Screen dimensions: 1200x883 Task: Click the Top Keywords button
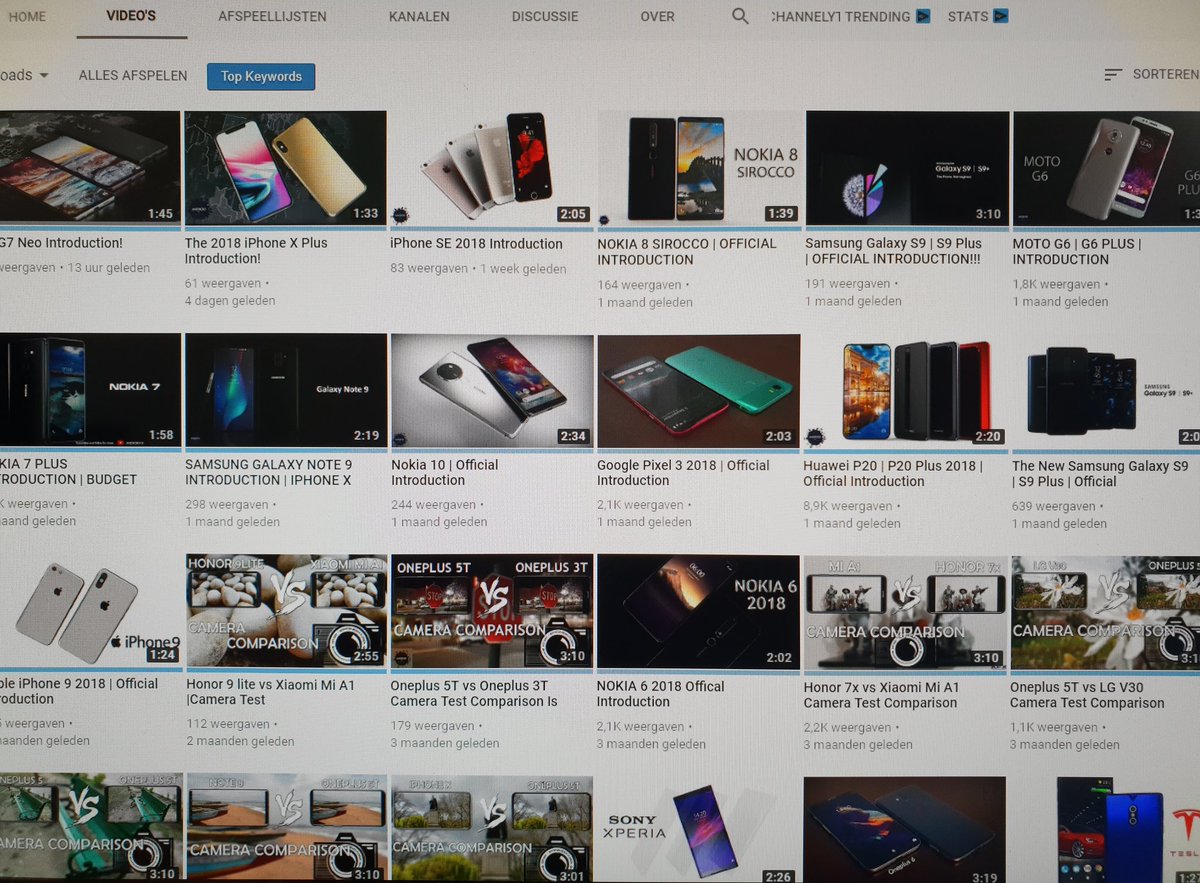[x=261, y=76]
